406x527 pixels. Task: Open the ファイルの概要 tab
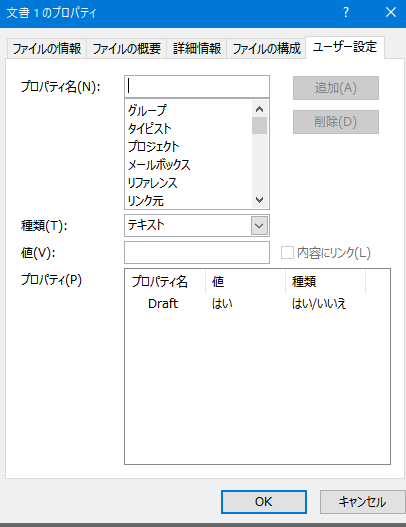[127, 49]
